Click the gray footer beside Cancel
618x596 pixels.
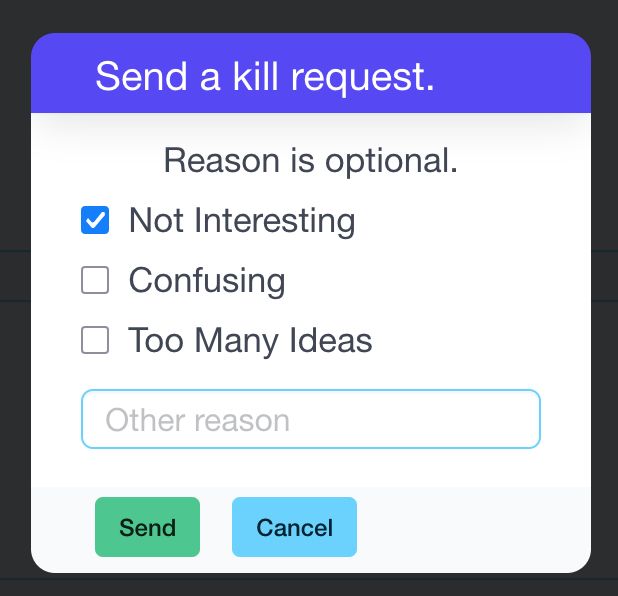point(470,527)
